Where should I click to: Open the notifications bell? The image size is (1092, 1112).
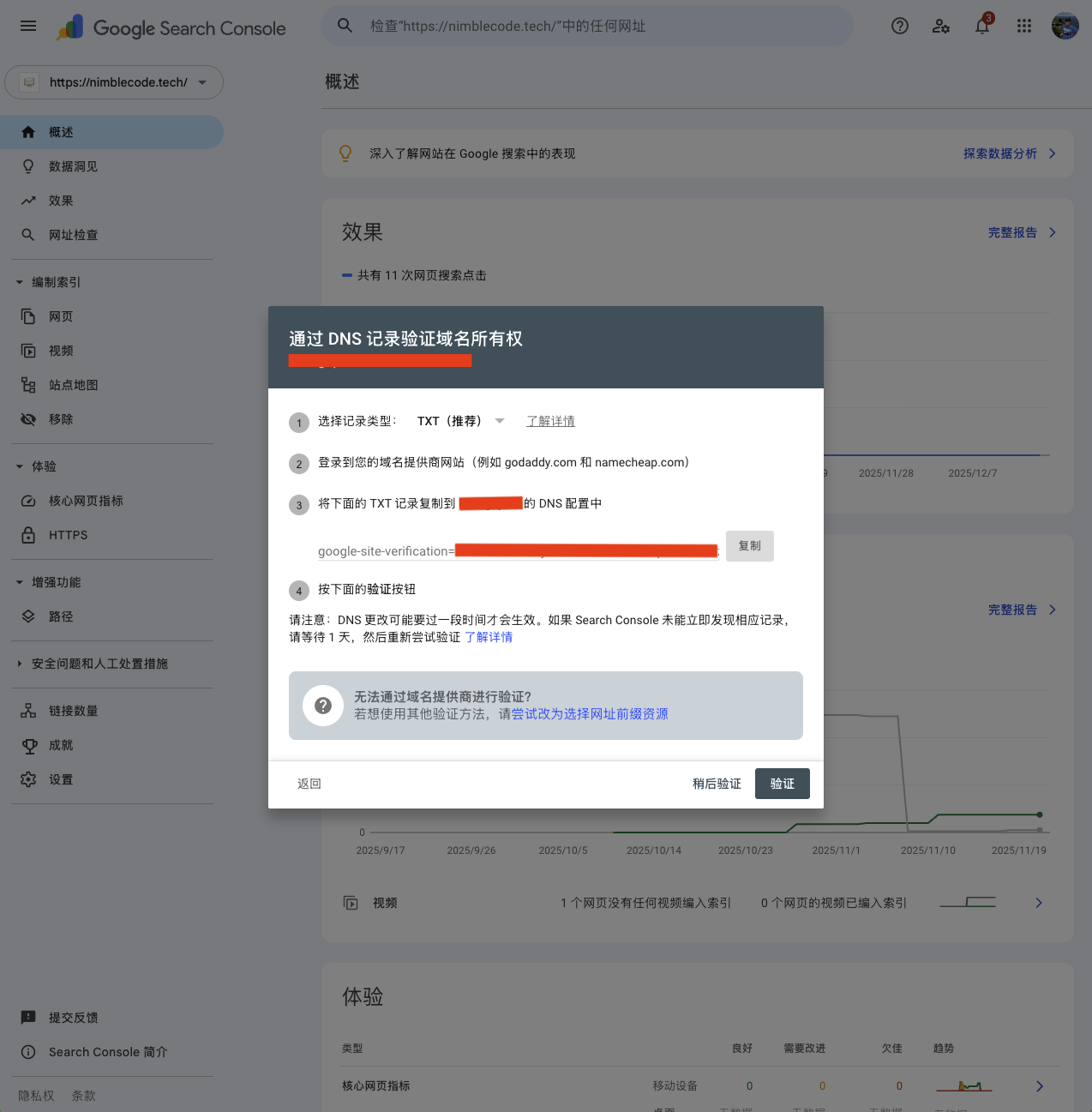tap(982, 26)
